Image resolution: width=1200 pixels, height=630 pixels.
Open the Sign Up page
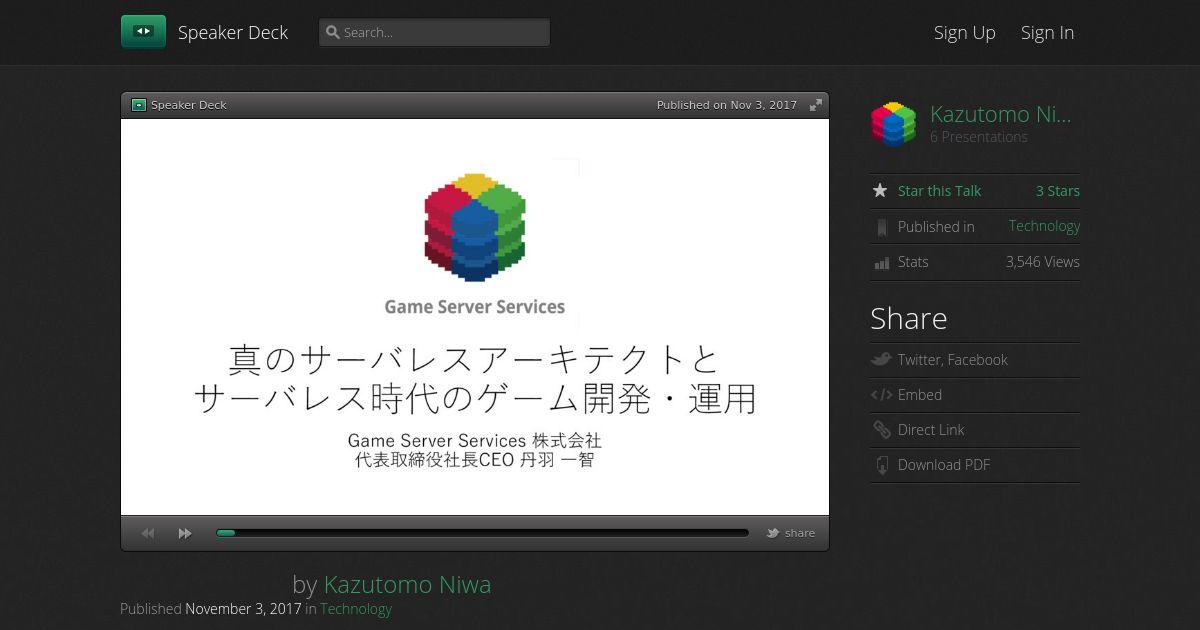coord(965,32)
